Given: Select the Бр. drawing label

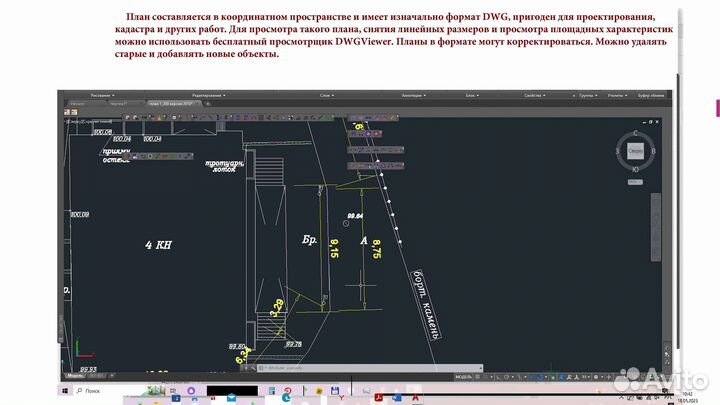Looking at the screenshot, I should click(309, 240).
